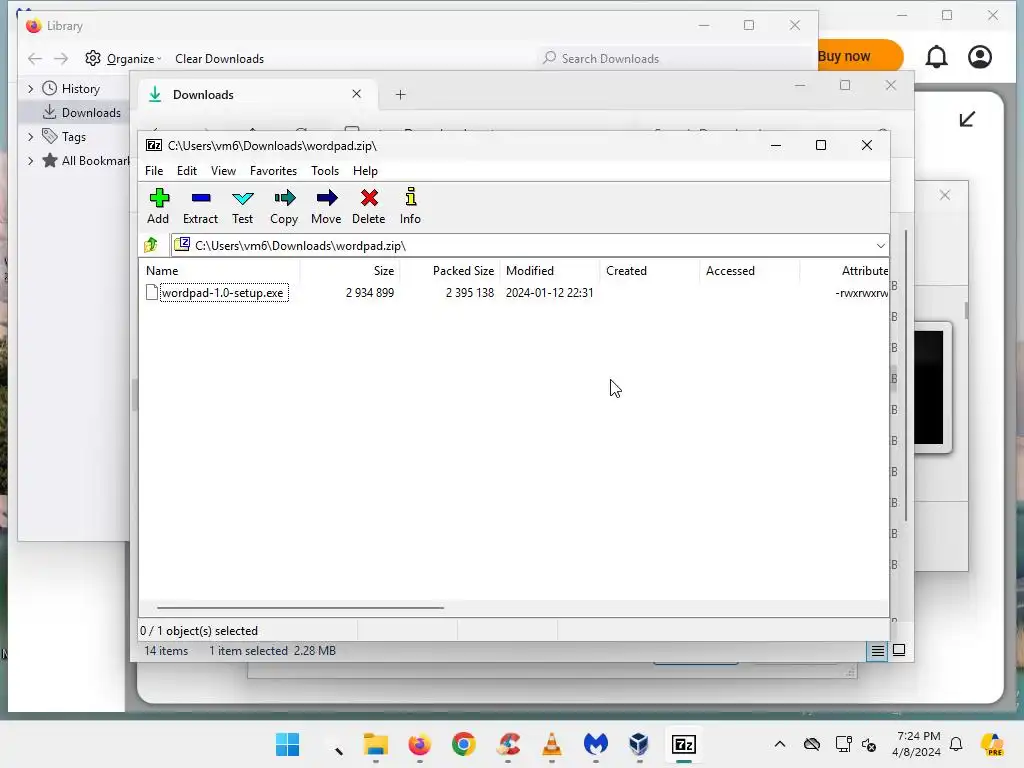1024x768 pixels.
Task: Go forward in the Library window
Action: click(61, 59)
